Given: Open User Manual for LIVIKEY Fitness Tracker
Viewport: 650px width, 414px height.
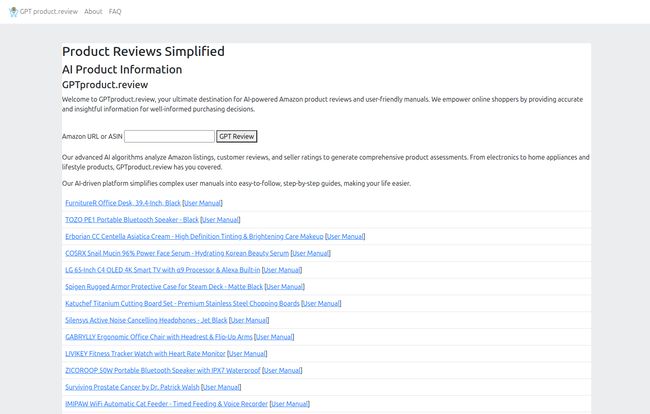Looking at the screenshot, I should click(247, 353).
